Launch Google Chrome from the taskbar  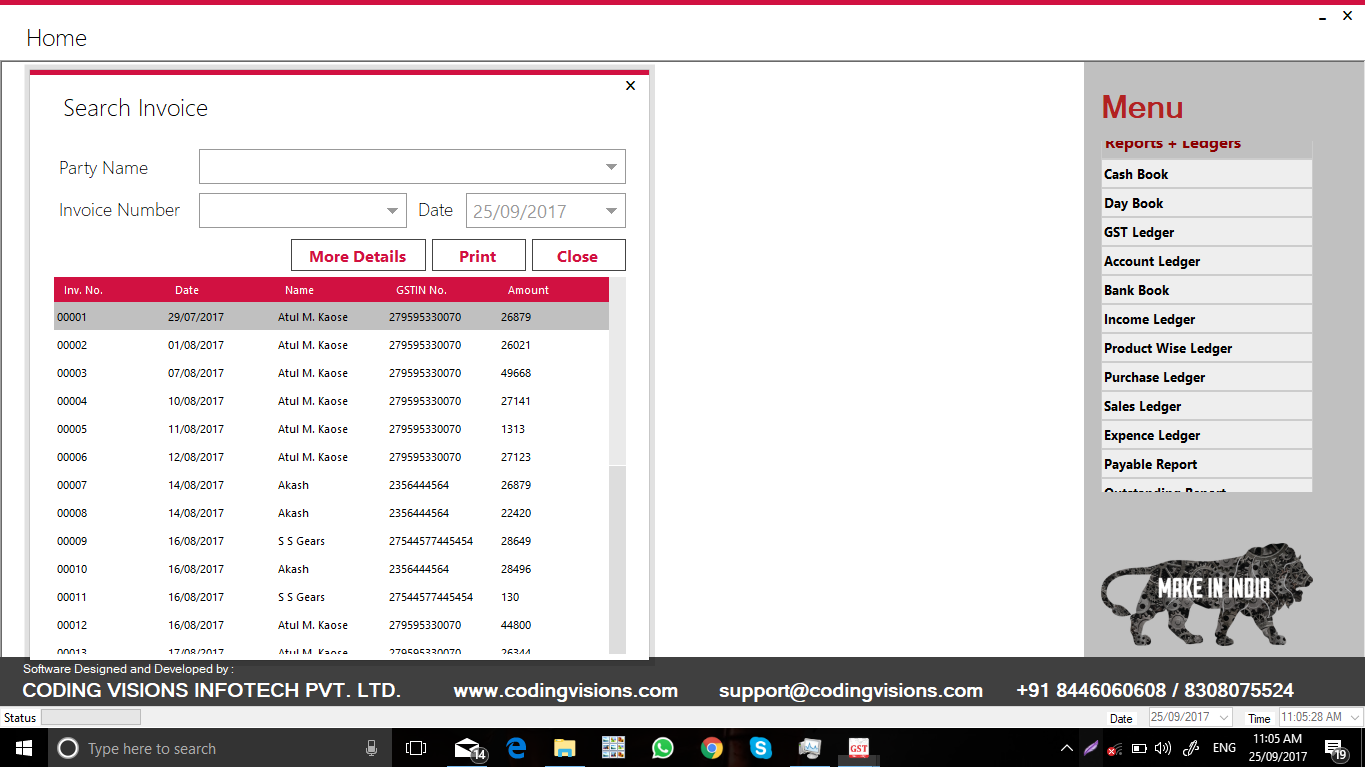pos(711,748)
